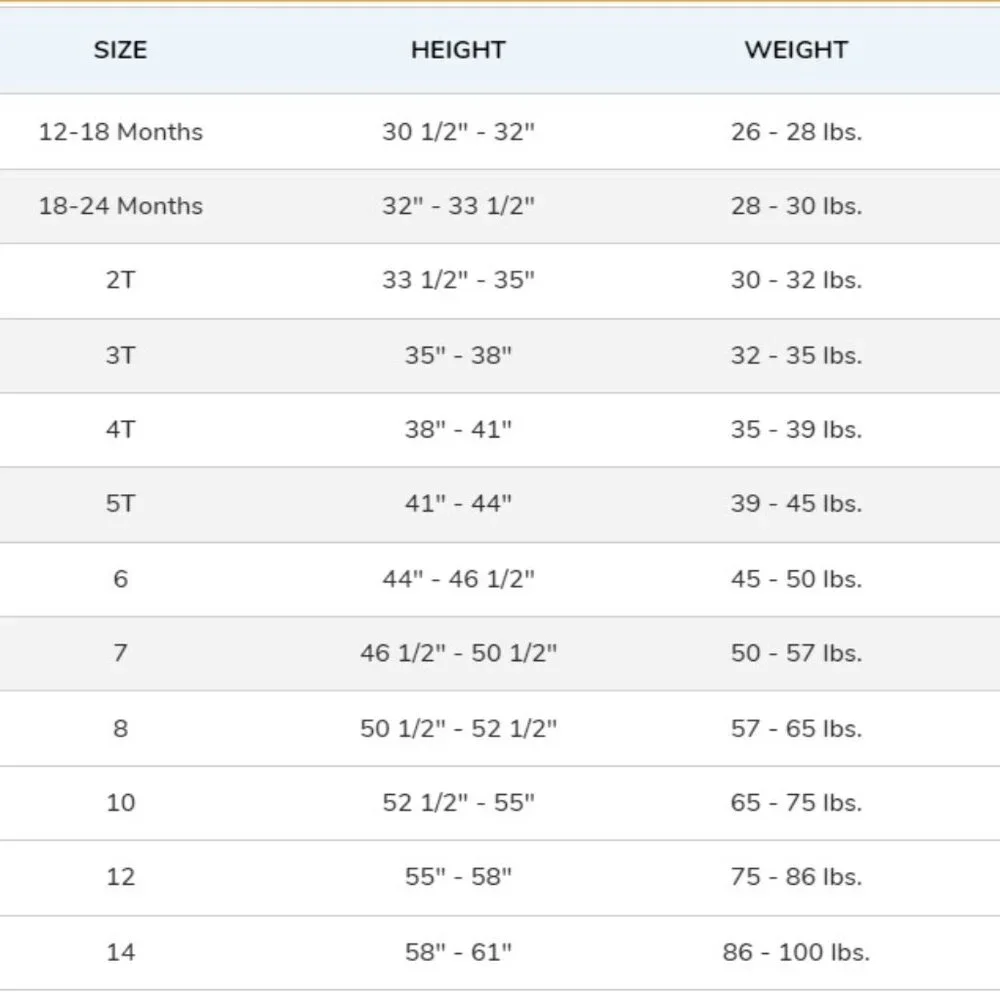Click weight value 65 - 75 lbs.
Viewport: 1000px width, 1000px height.
[x=797, y=802]
